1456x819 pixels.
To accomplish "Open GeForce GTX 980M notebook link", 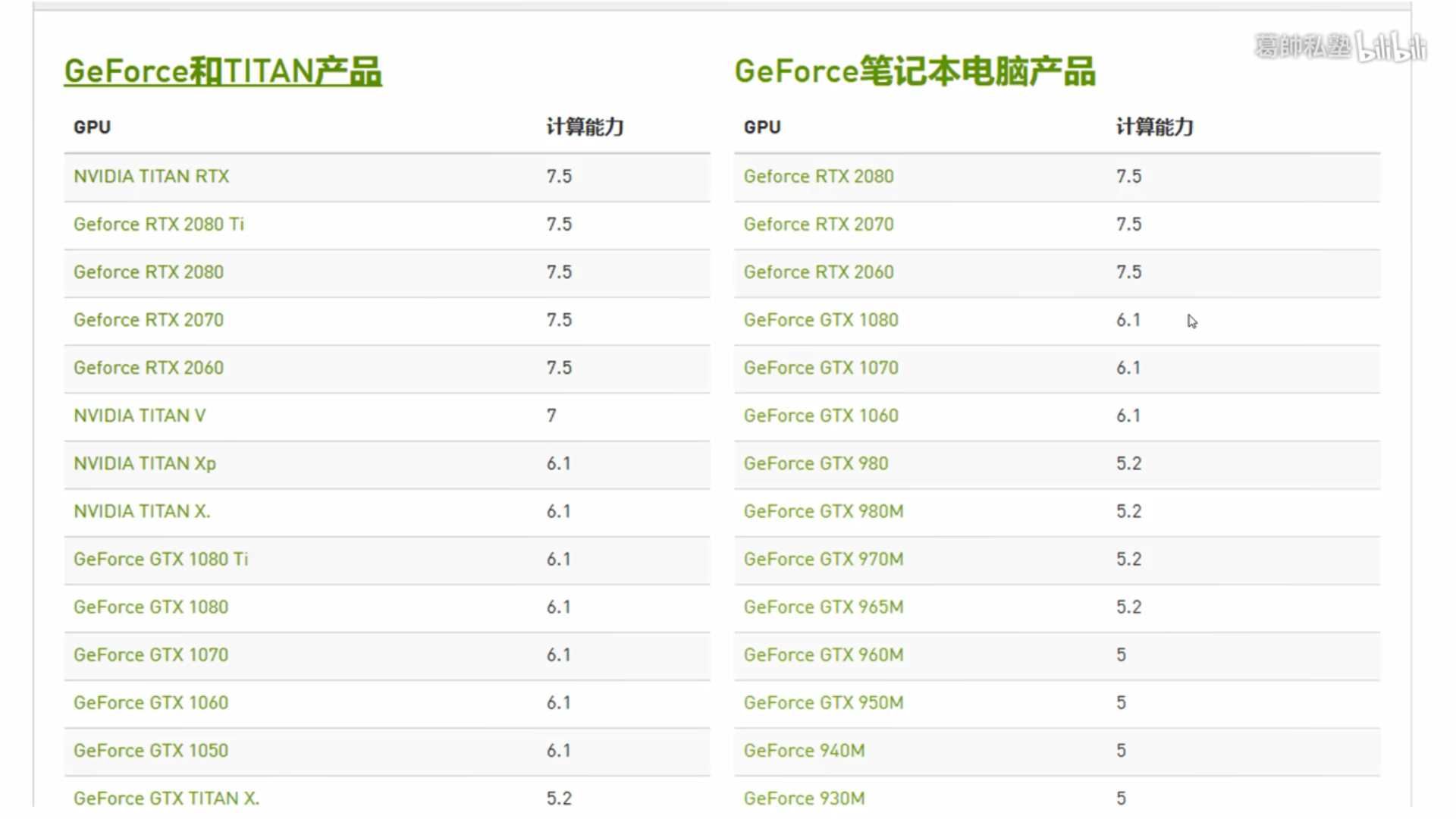I will 824,511.
